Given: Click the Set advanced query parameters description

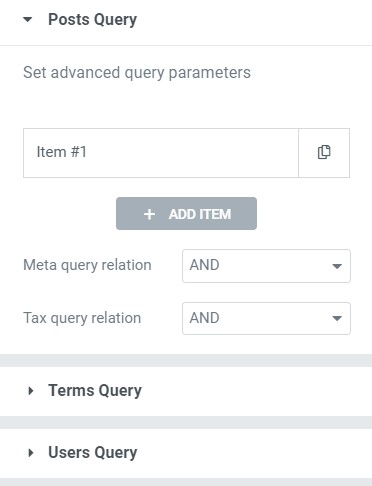Looking at the screenshot, I should pos(137,73).
